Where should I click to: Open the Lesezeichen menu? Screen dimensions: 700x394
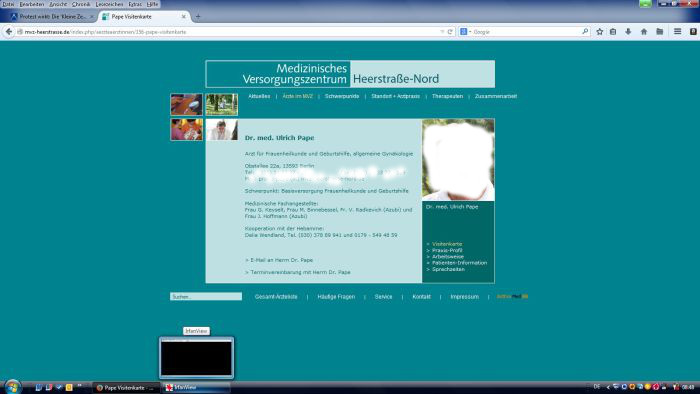pos(109,4)
